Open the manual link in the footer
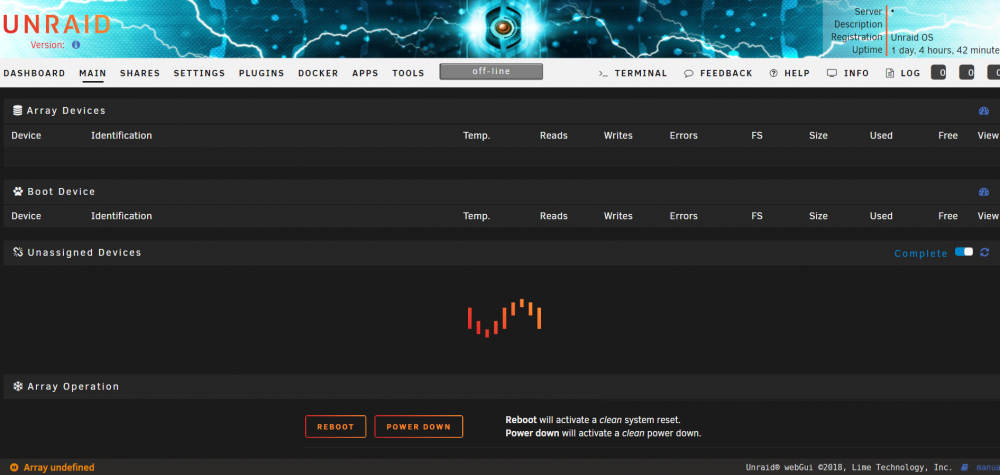1000x475 pixels. coord(988,467)
